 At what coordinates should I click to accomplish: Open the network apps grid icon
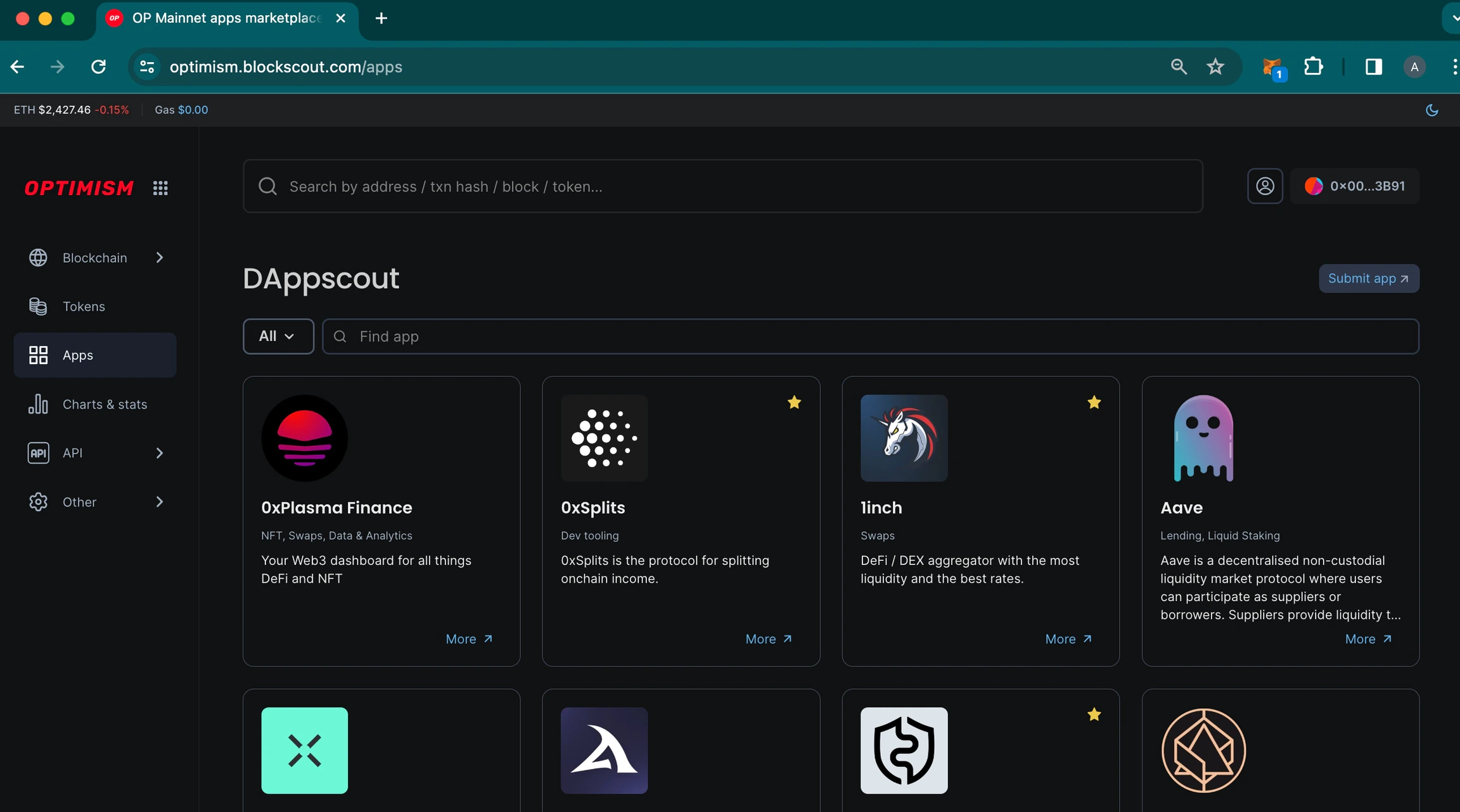click(x=160, y=188)
